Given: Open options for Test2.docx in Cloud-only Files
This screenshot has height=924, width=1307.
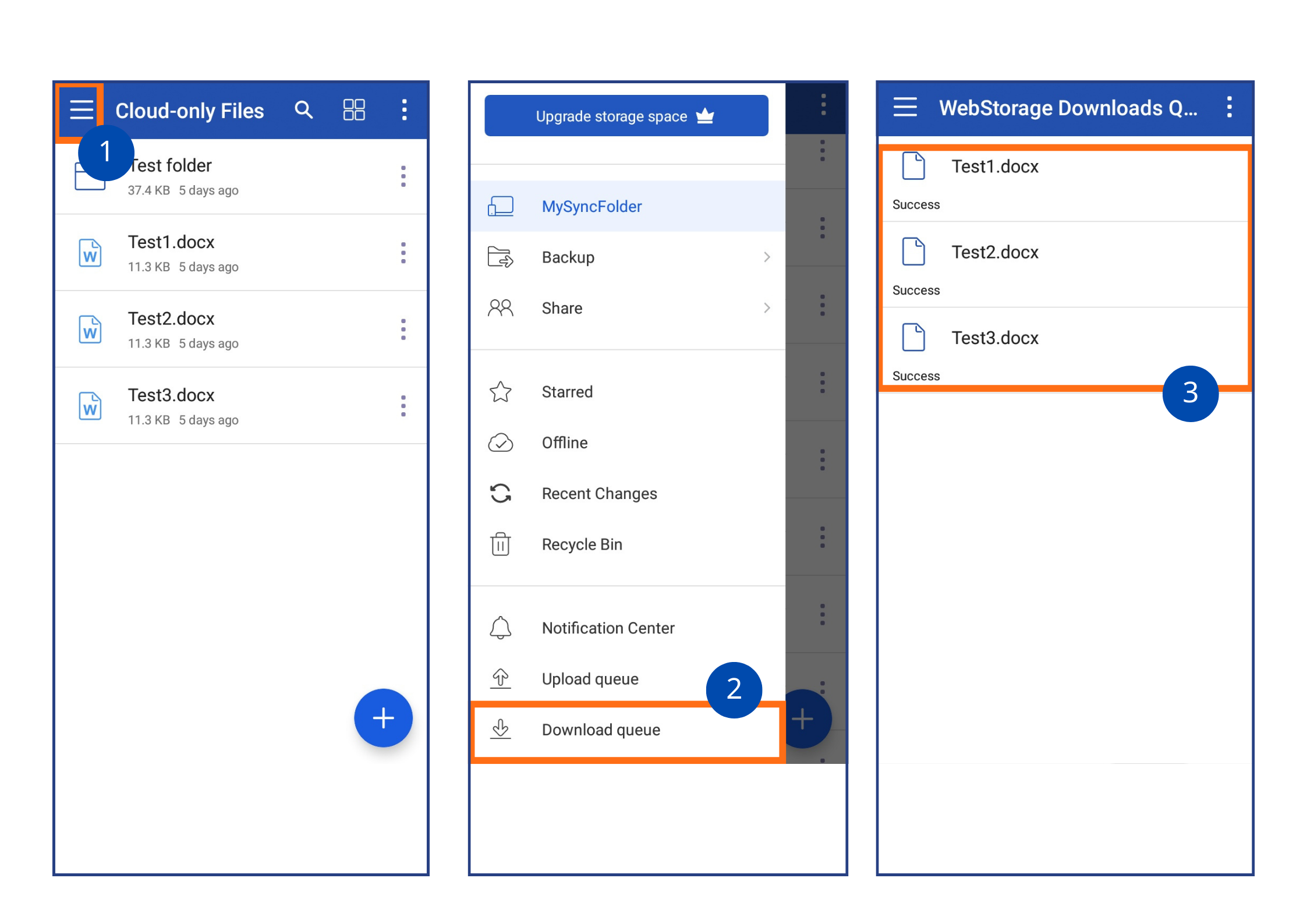Looking at the screenshot, I should (x=403, y=330).
